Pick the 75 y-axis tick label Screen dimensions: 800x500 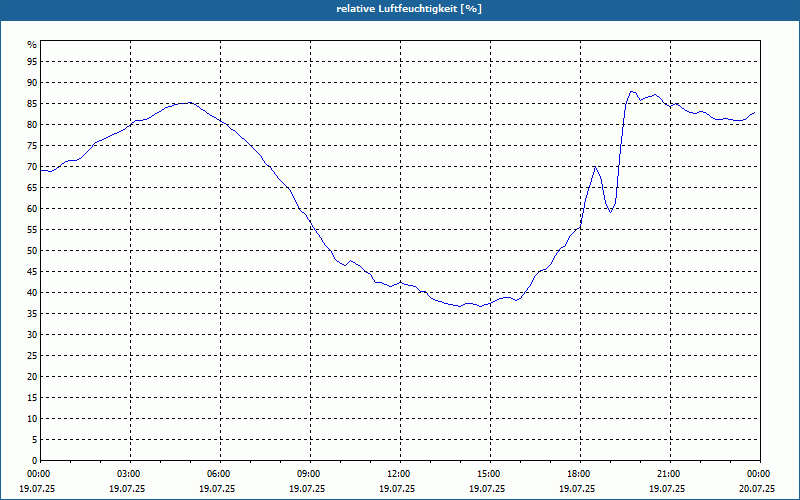(32, 145)
